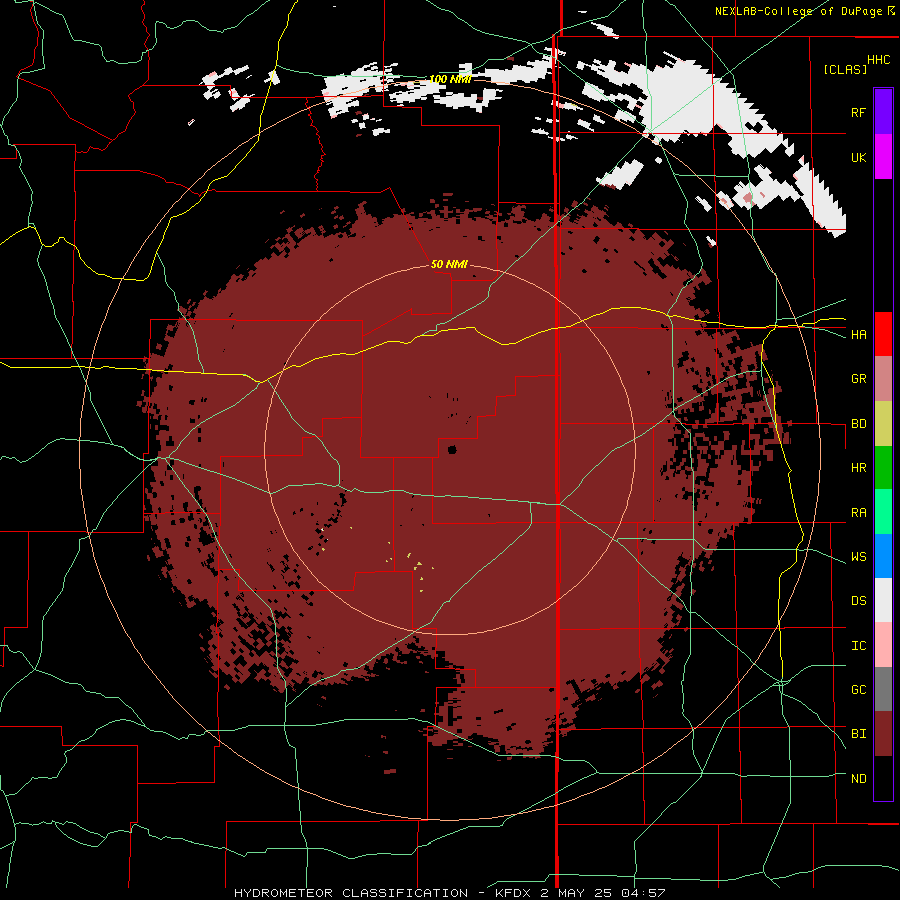Click the white DS legend swatch
Viewport: 900px width, 900px height.
883,600
